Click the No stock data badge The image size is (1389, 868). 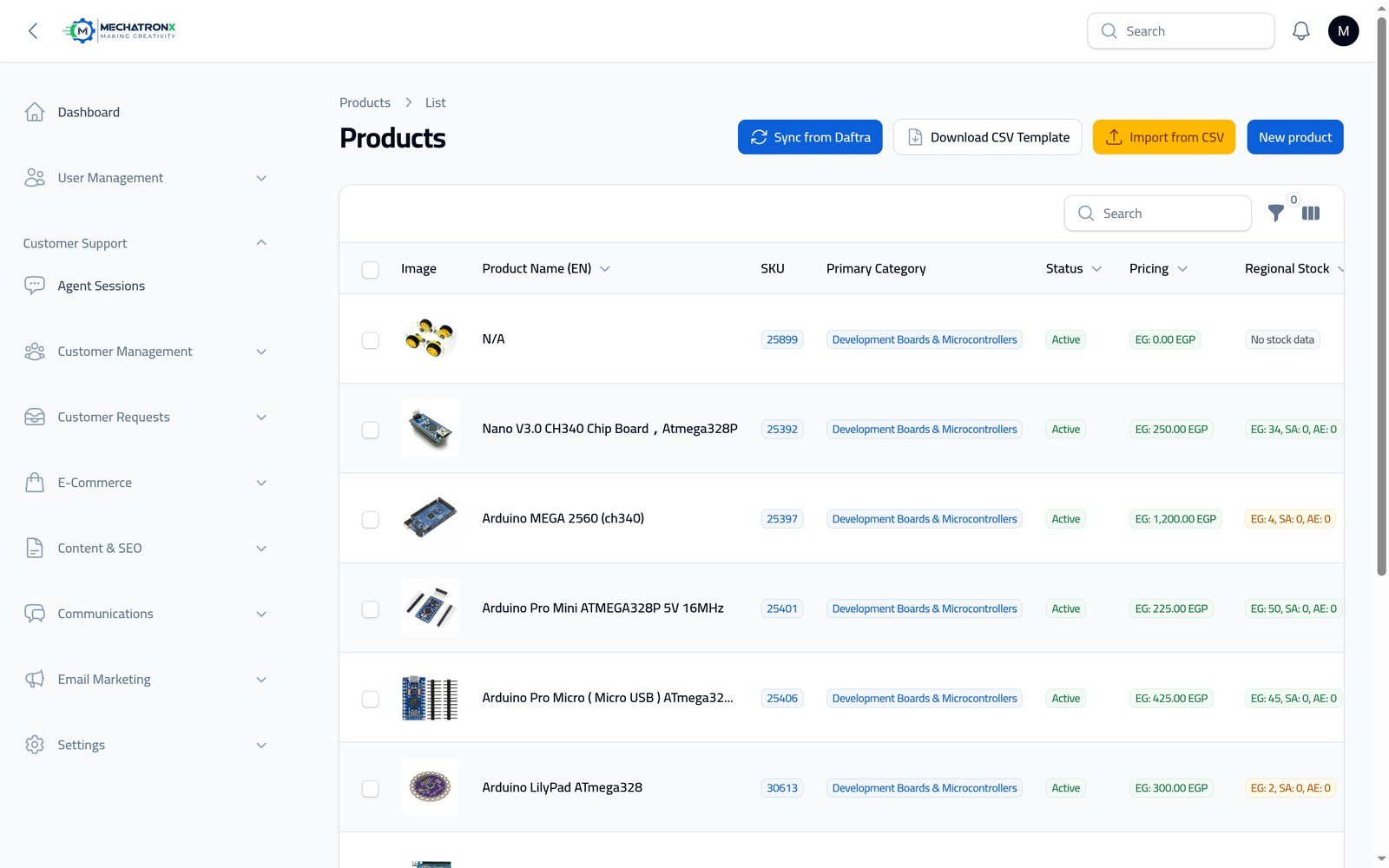tap(1282, 339)
